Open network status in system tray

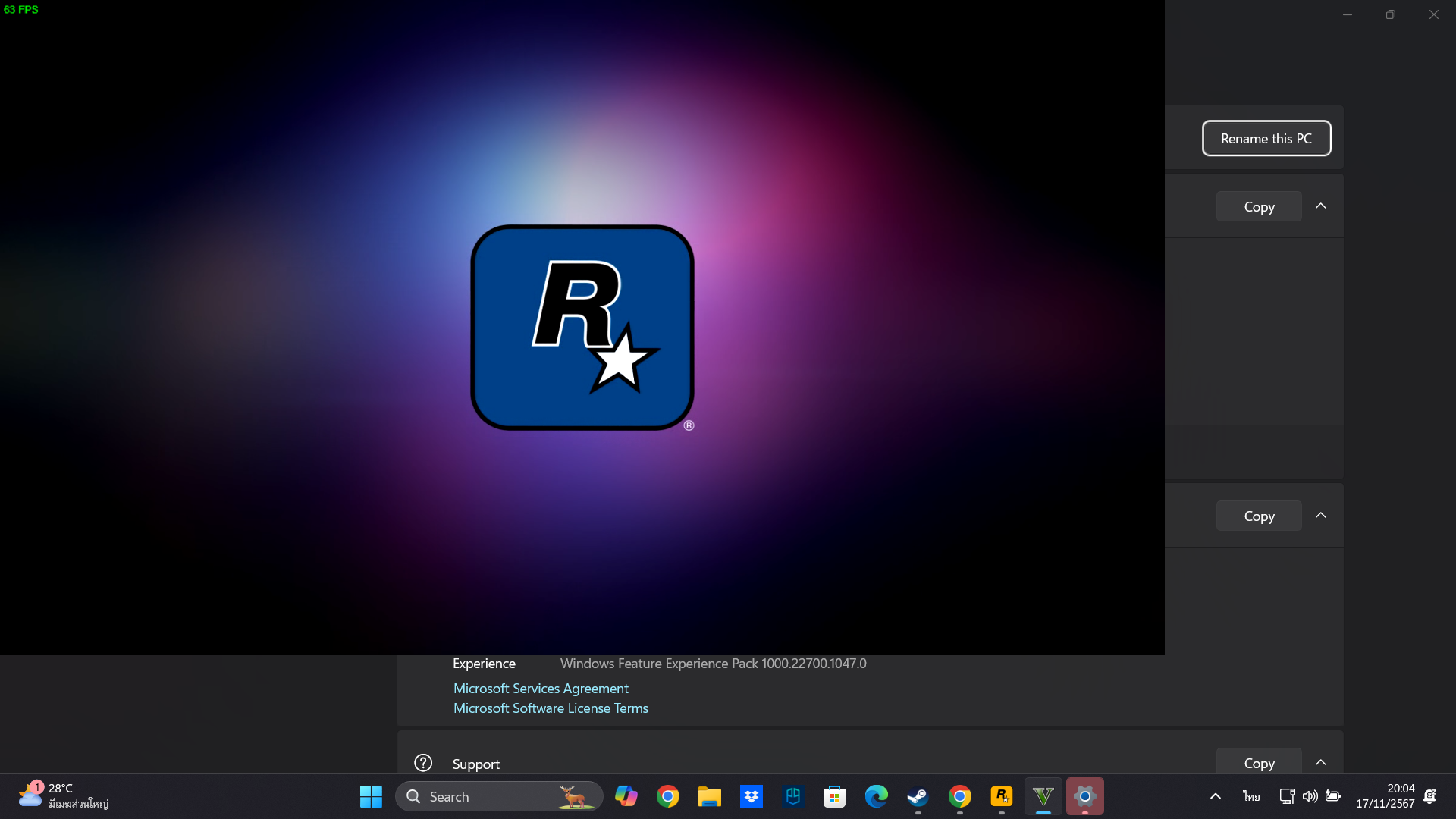coord(1287,796)
